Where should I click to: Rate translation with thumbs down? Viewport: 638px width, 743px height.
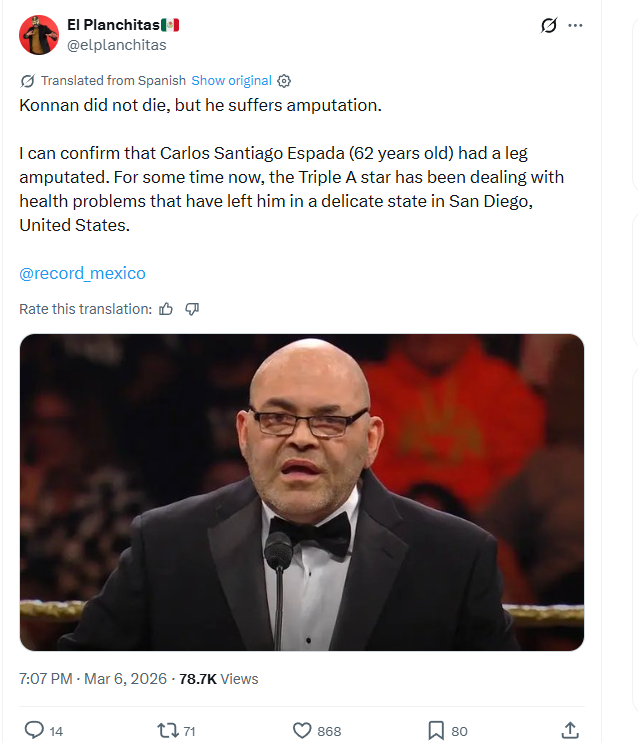coord(192,309)
